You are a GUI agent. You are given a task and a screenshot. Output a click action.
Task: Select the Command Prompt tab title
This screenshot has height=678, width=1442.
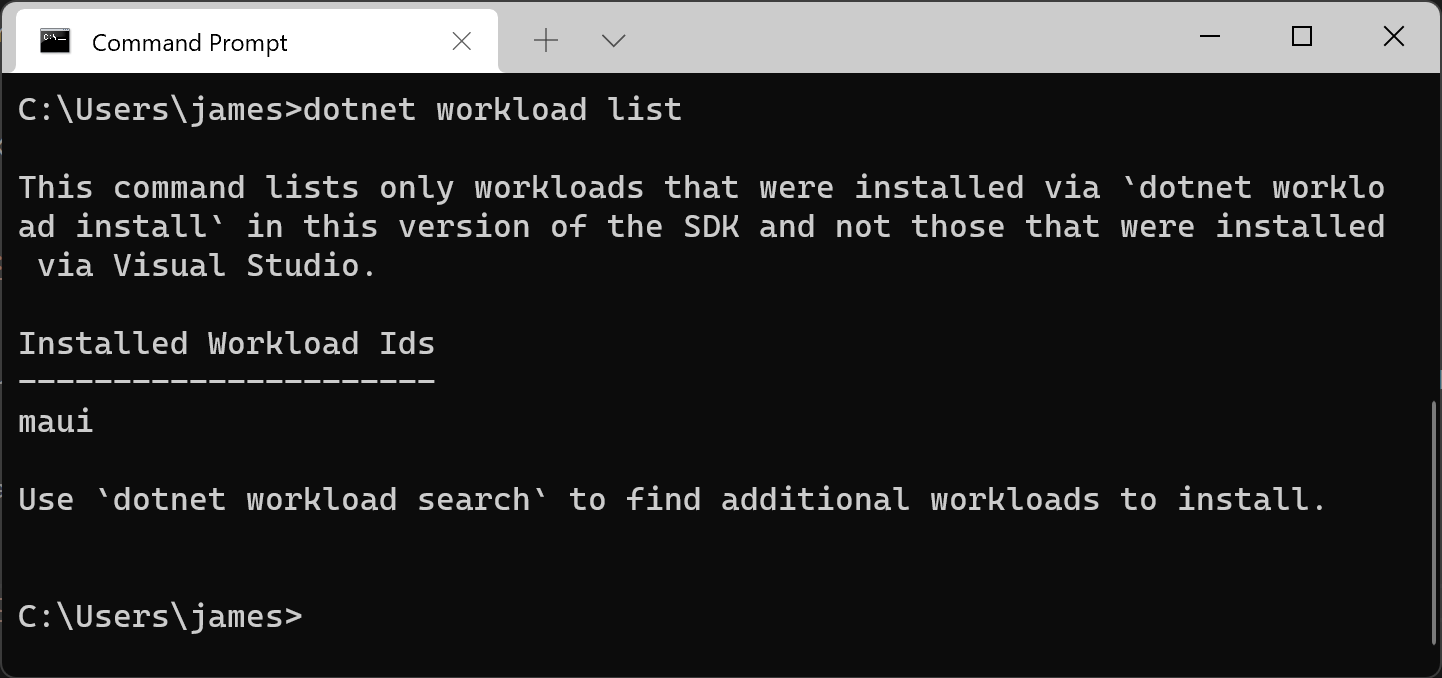point(190,43)
